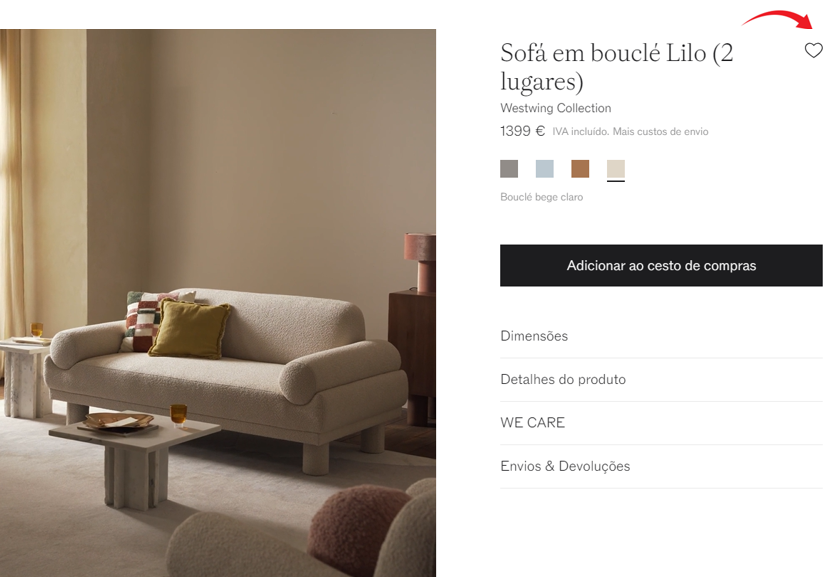Choose the light blue fabric swatch
This screenshot has height=577, width=833.
(x=545, y=169)
